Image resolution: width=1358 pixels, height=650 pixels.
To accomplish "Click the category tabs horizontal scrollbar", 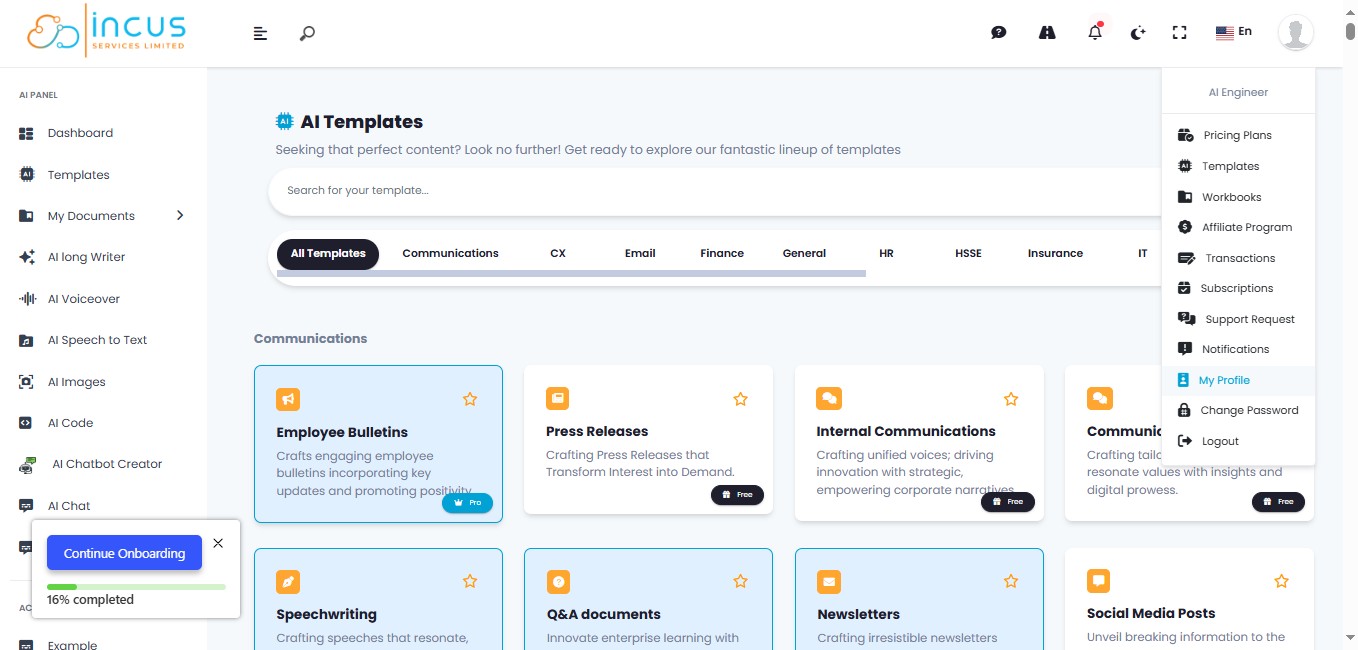I will pos(571,274).
